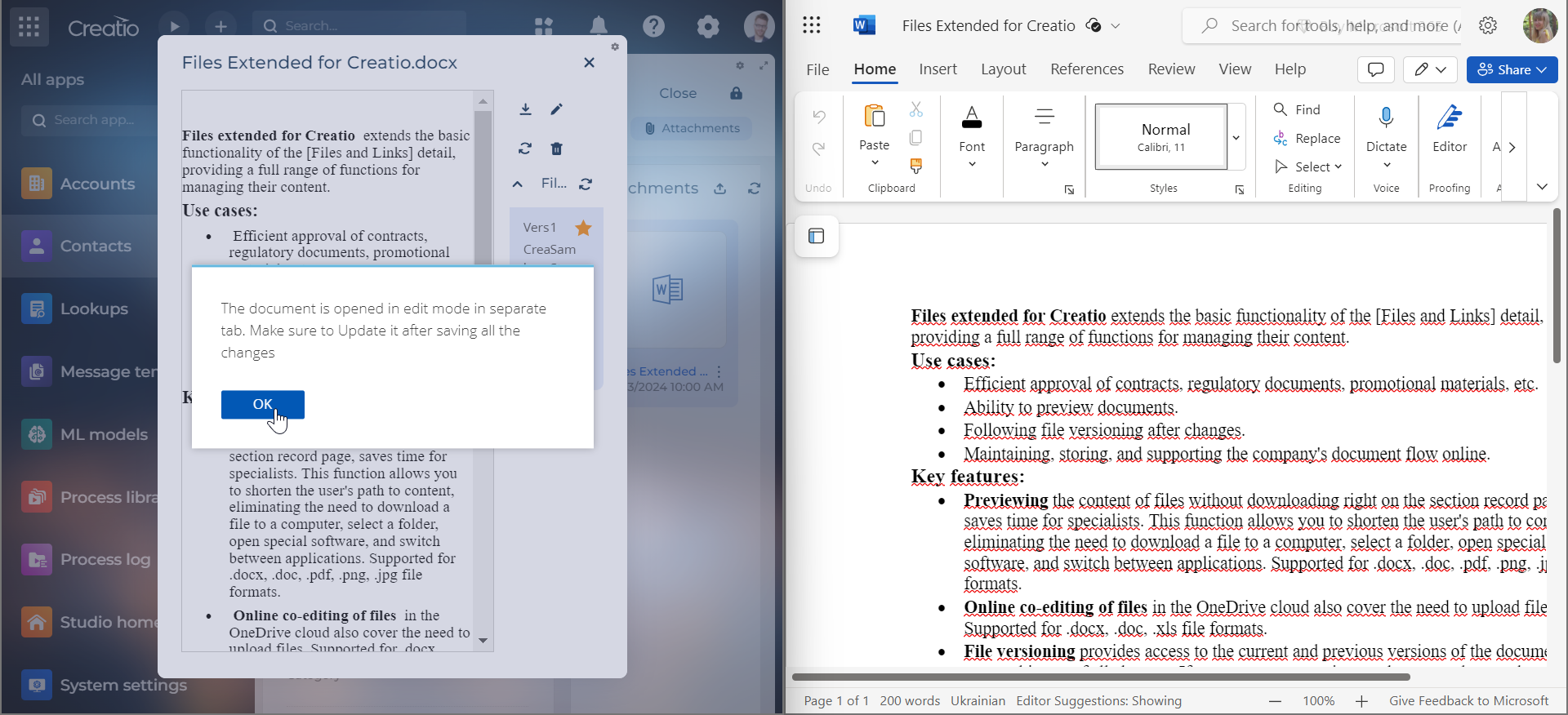Download the file in preview dialog
1568x715 pixels.
[525, 109]
